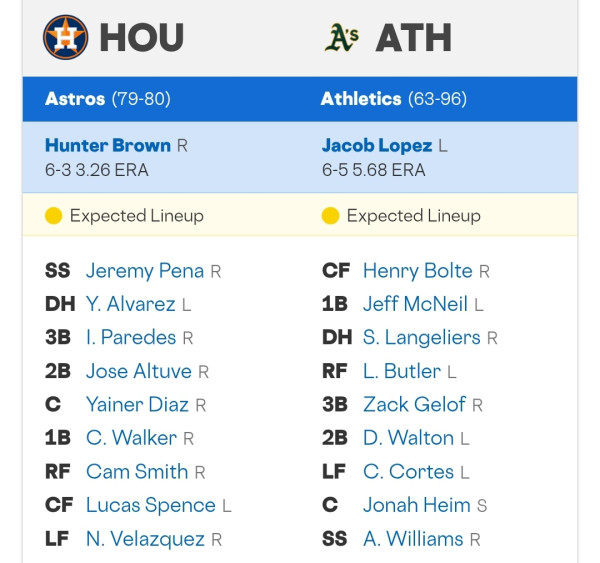Open Henry Bolte's player page
Image resolution: width=600 pixels, height=563 pixels.
(x=418, y=271)
